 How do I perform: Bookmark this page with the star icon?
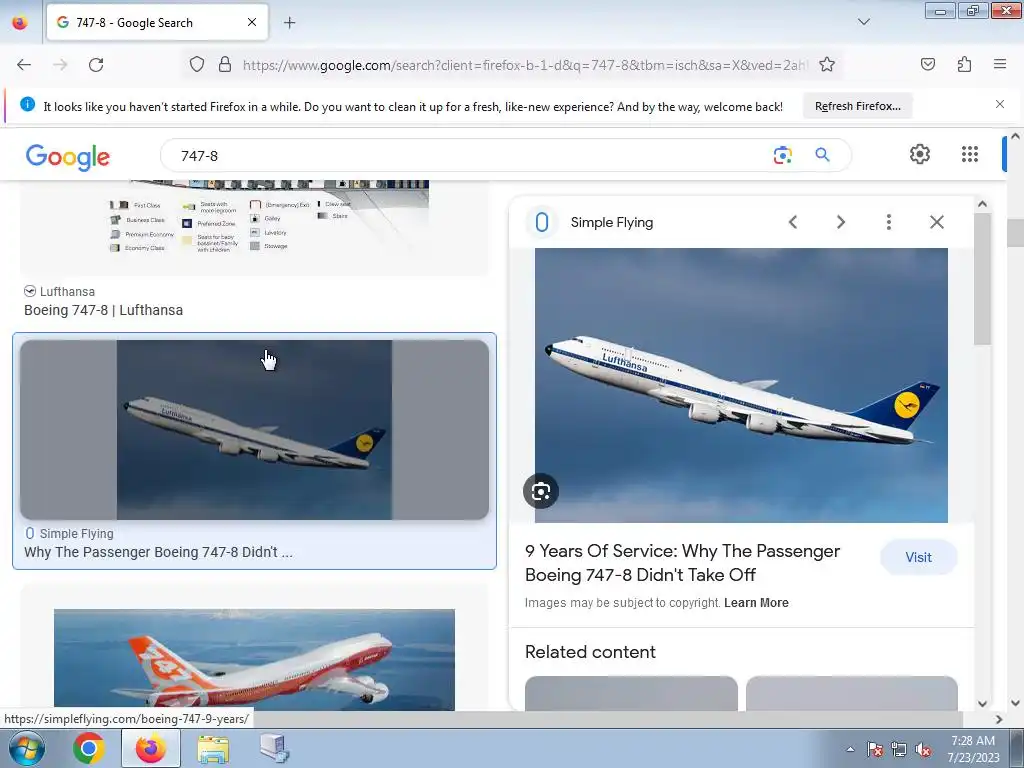click(x=827, y=65)
